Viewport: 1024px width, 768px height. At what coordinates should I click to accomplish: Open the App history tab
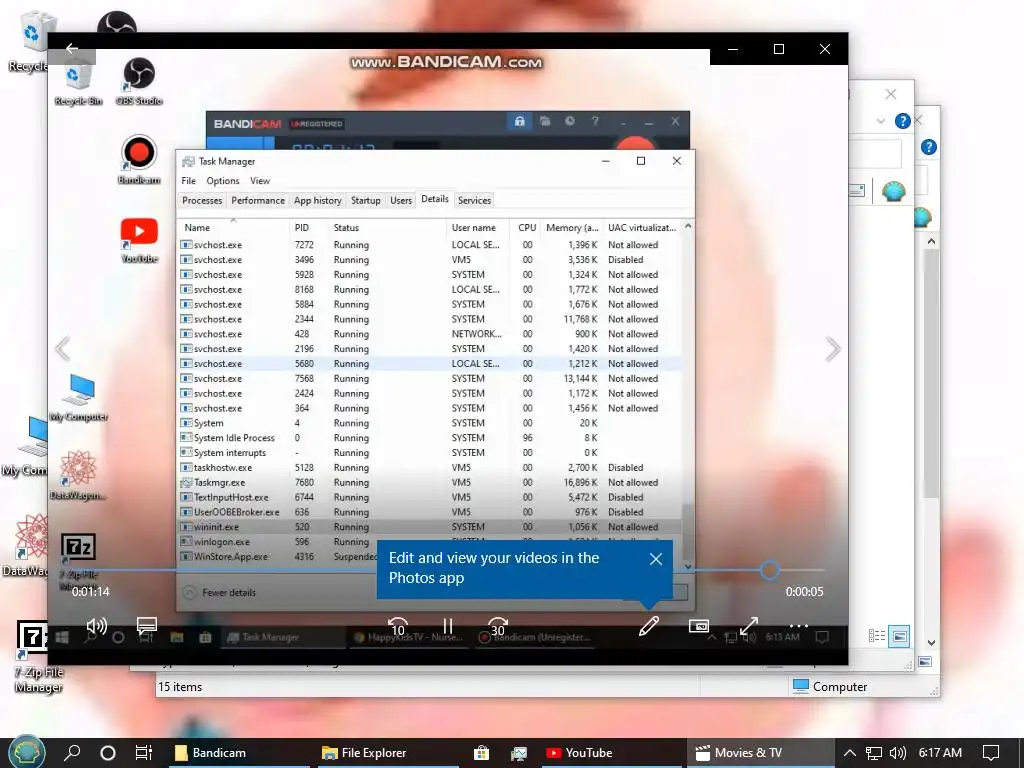click(x=317, y=200)
